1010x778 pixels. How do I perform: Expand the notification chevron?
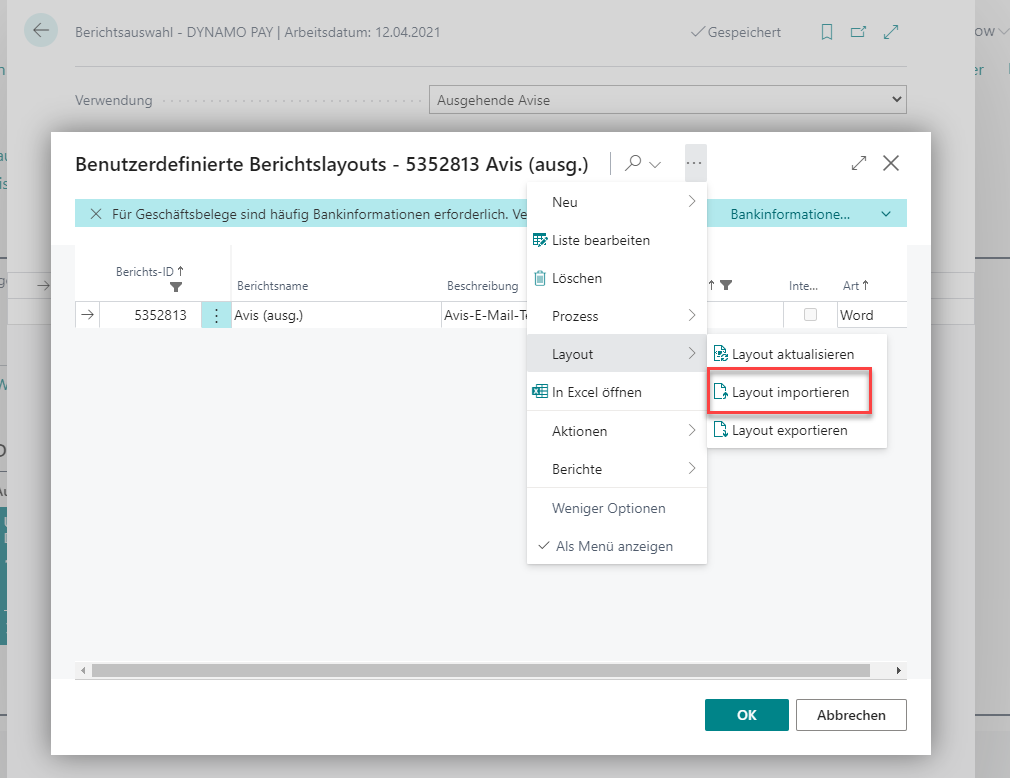(x=886, y=214)
